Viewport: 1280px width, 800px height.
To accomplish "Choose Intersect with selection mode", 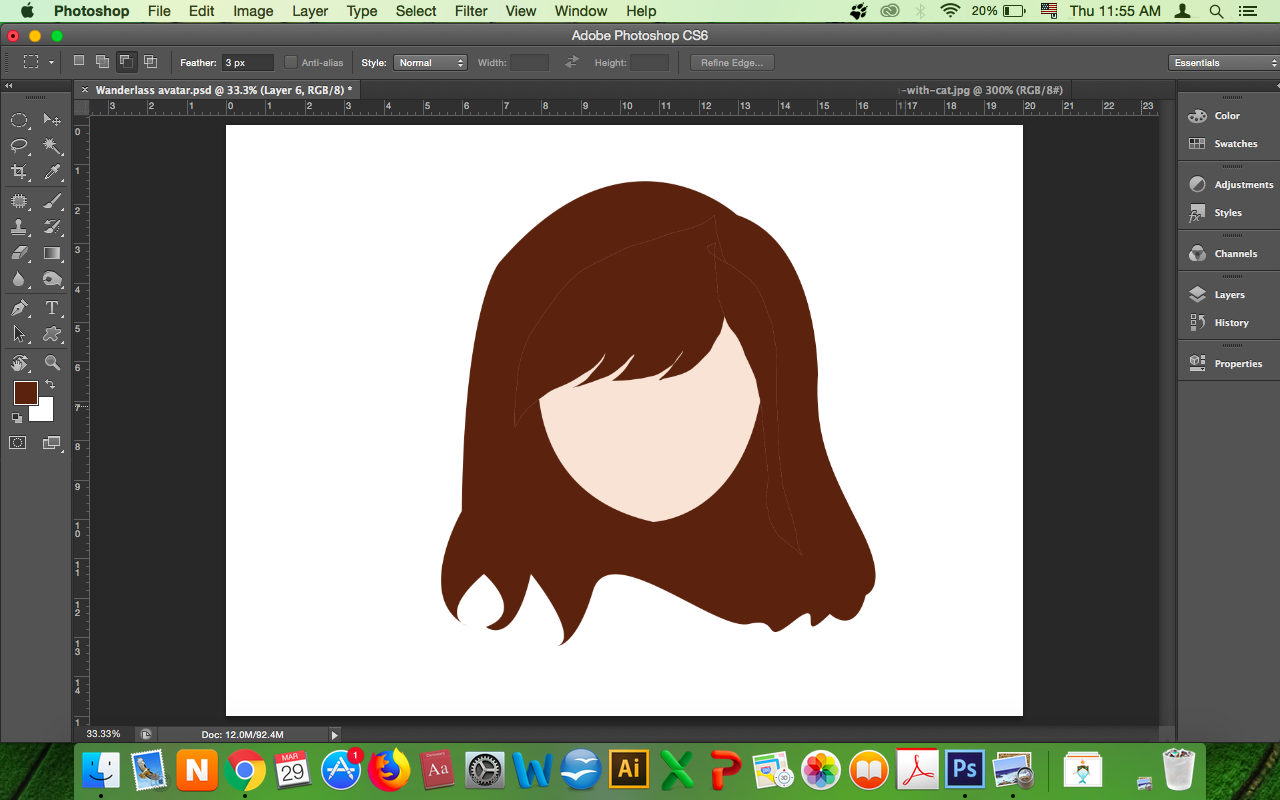I will tap(150, 62).
